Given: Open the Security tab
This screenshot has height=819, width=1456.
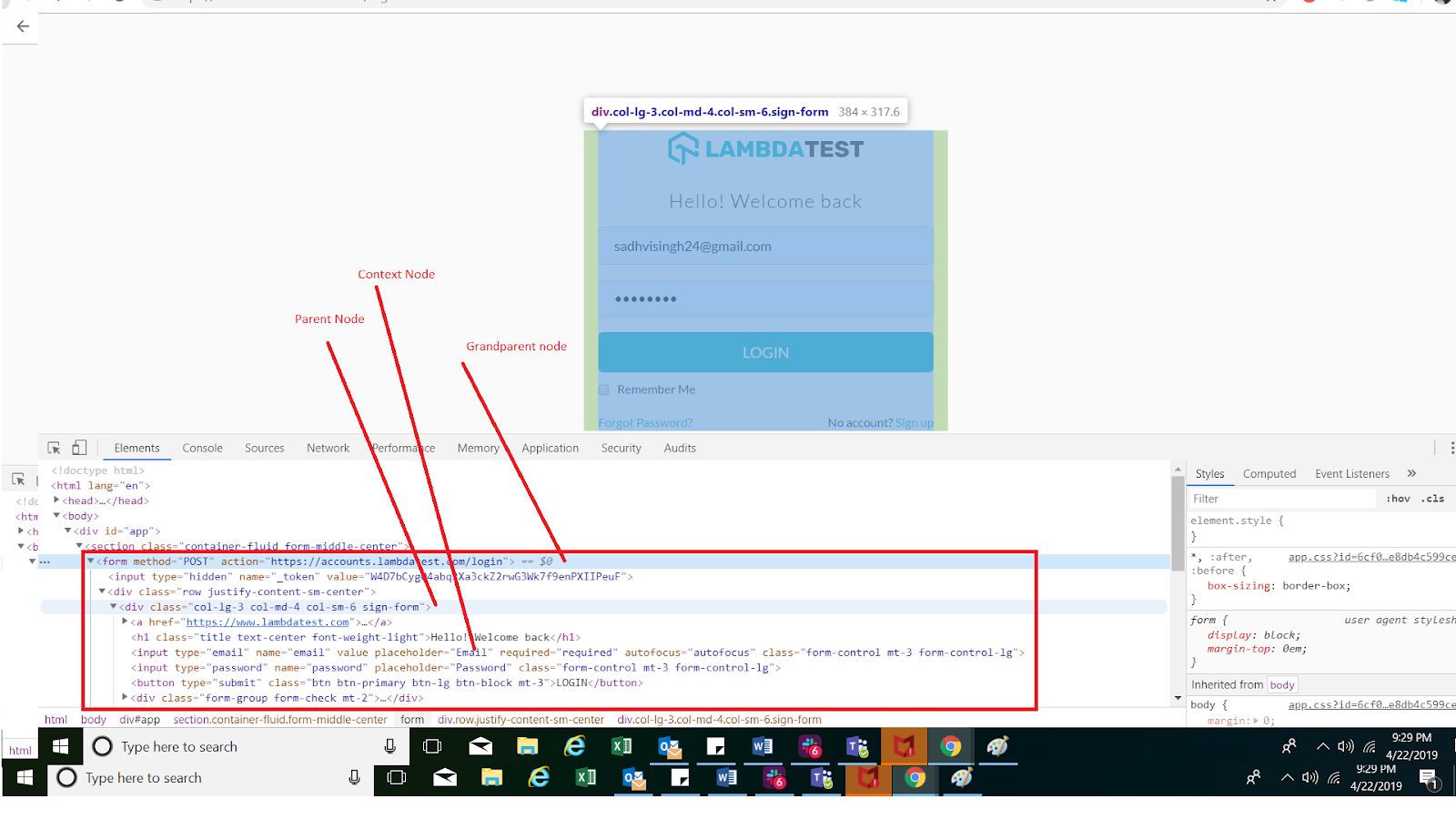Looking at the screenshot, I should tap(621, 448).
